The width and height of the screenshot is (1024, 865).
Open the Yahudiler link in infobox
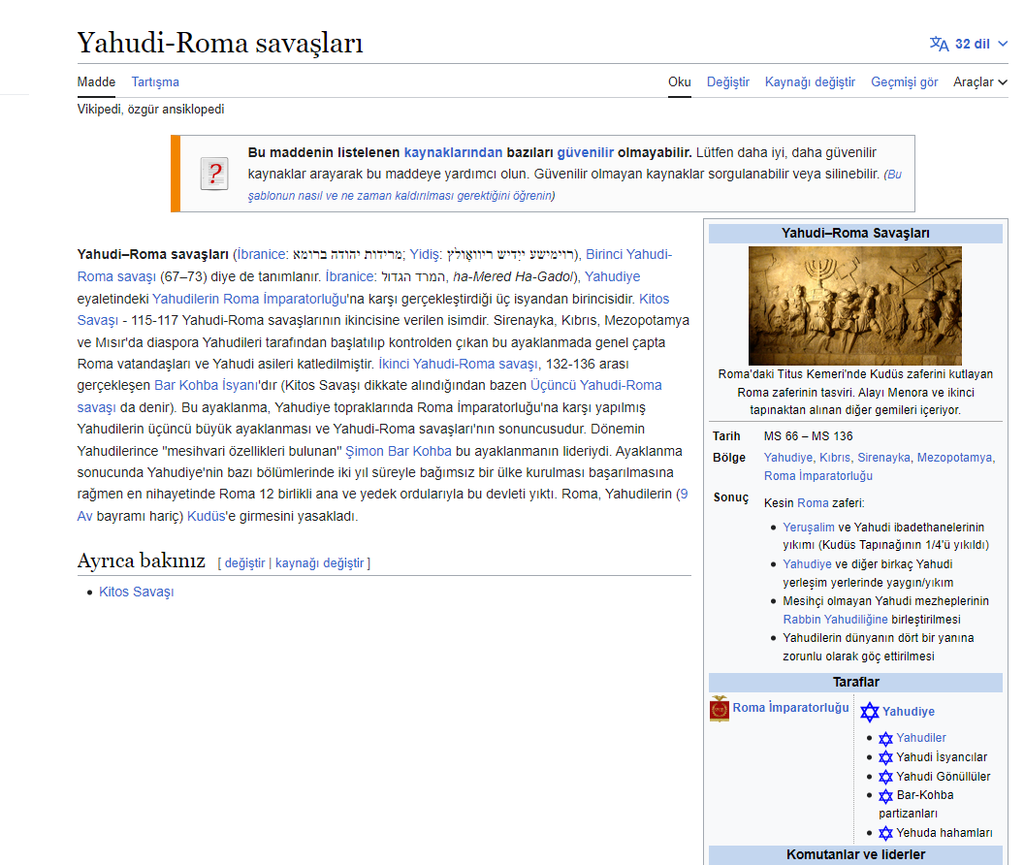click(x=921, y=738)
